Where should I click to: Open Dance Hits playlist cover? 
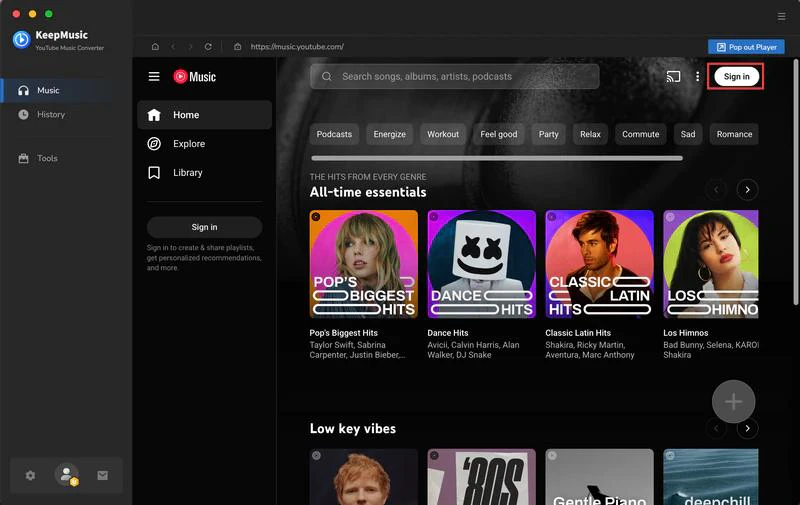click(x=482, y=264)
